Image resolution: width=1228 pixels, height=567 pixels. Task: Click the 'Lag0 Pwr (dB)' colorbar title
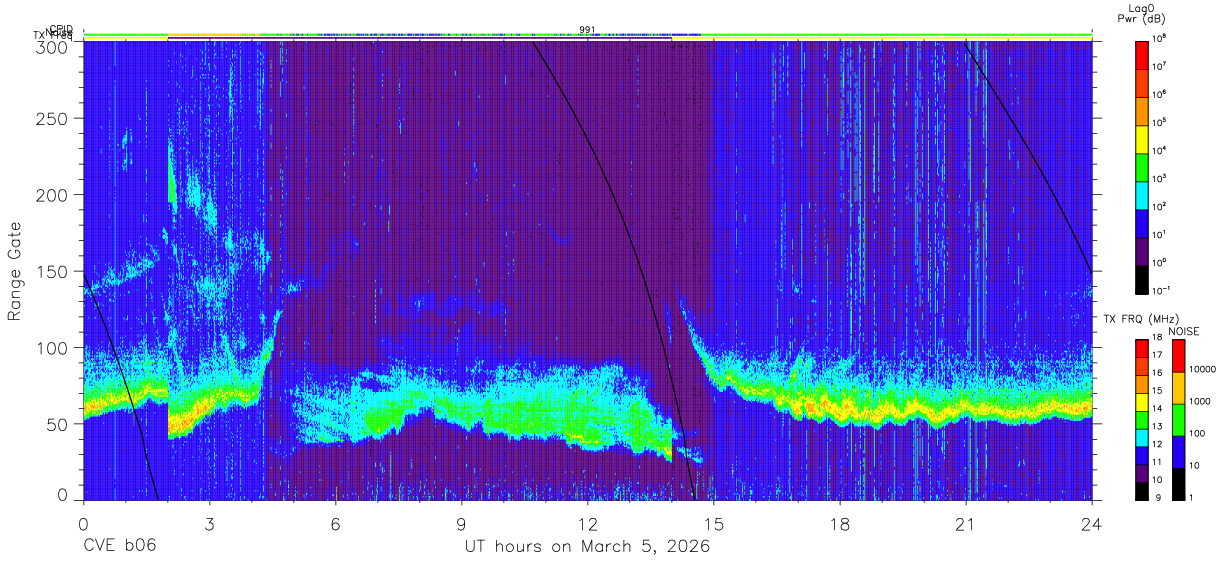click(x=1142, y=14)
